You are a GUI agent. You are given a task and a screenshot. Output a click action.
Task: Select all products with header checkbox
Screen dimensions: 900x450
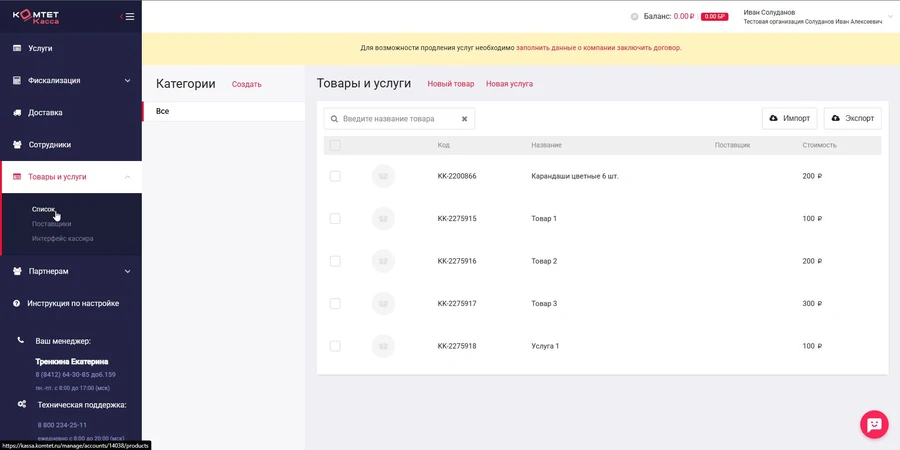(x=335, y=145)
